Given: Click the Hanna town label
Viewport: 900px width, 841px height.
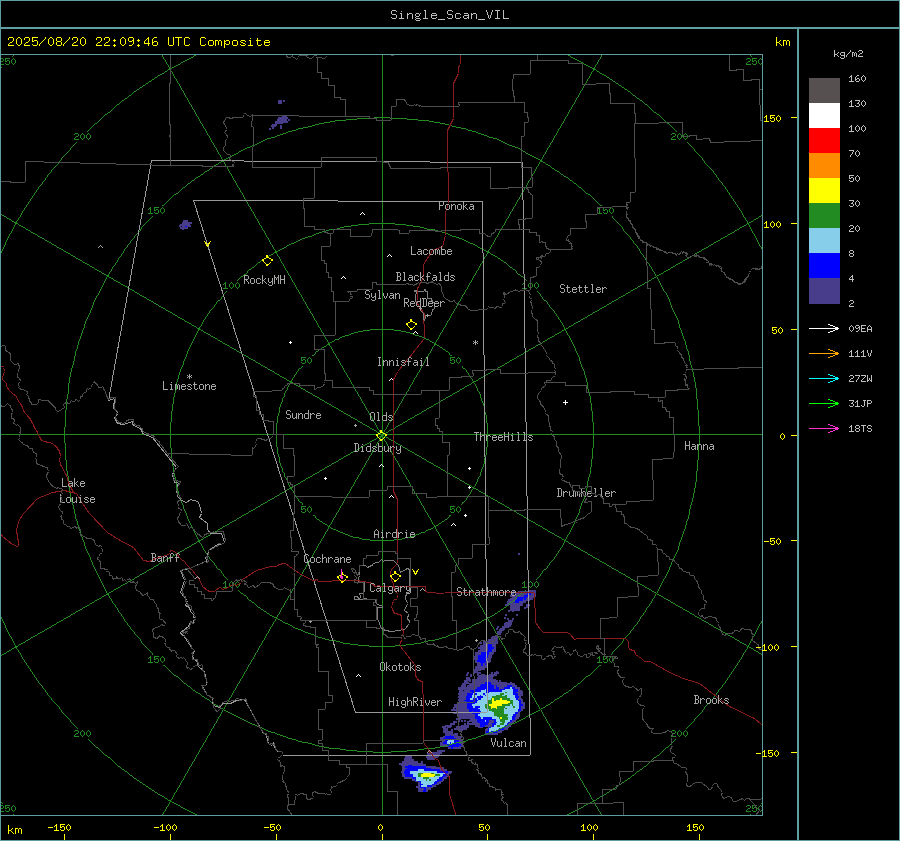Looking at the screenshot, I should pos(699,446).
